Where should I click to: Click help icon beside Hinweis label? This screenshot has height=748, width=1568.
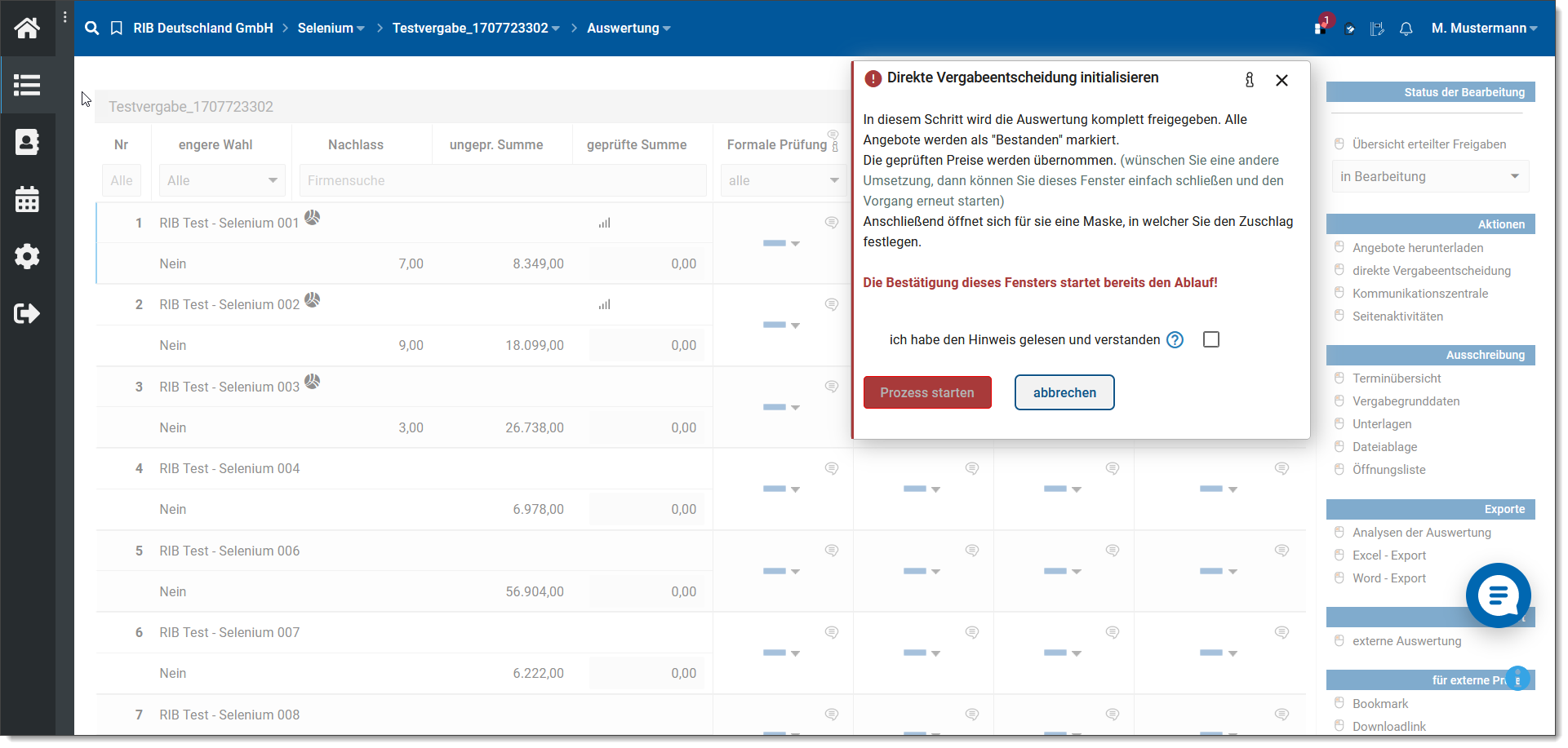pos(1175,340)
